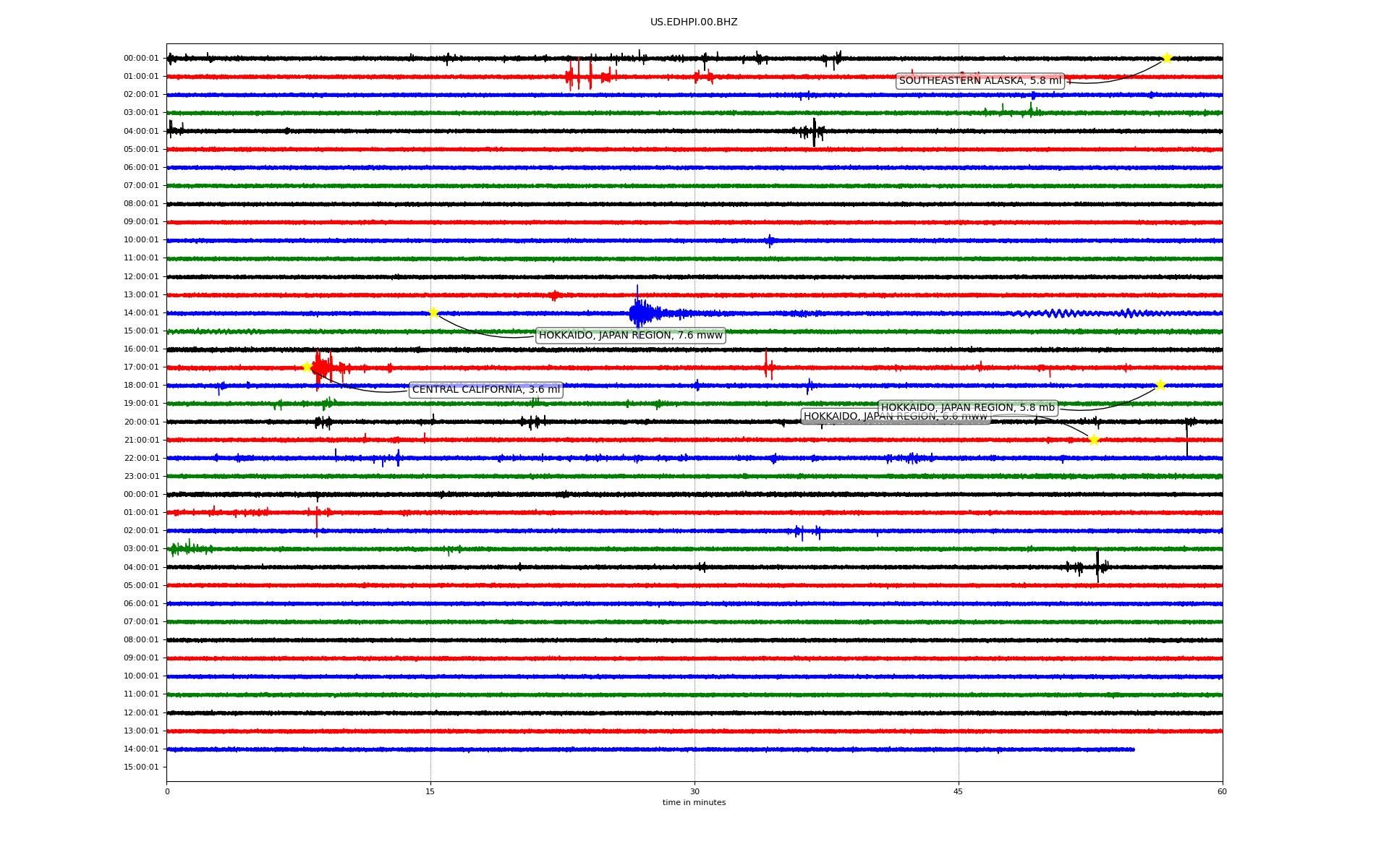Click the 45 minute x-axis tick label
The height and width of the screenshot is (868, 1389).
tap(958, 791)
